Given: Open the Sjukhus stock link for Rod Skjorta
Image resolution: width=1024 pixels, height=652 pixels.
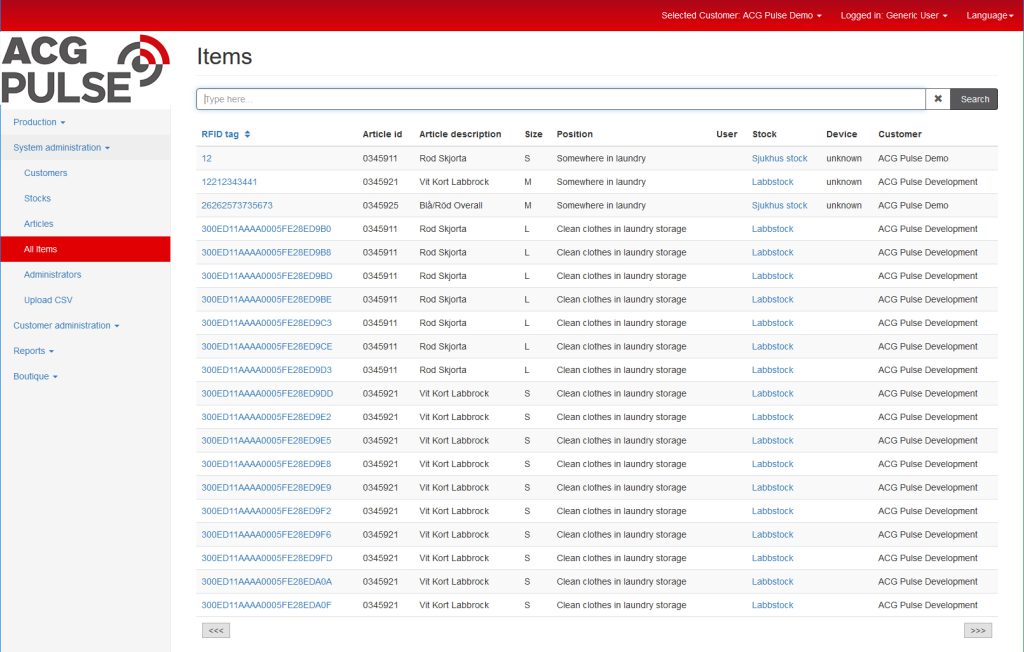Looking at the screenshot, I should (777, 158).
